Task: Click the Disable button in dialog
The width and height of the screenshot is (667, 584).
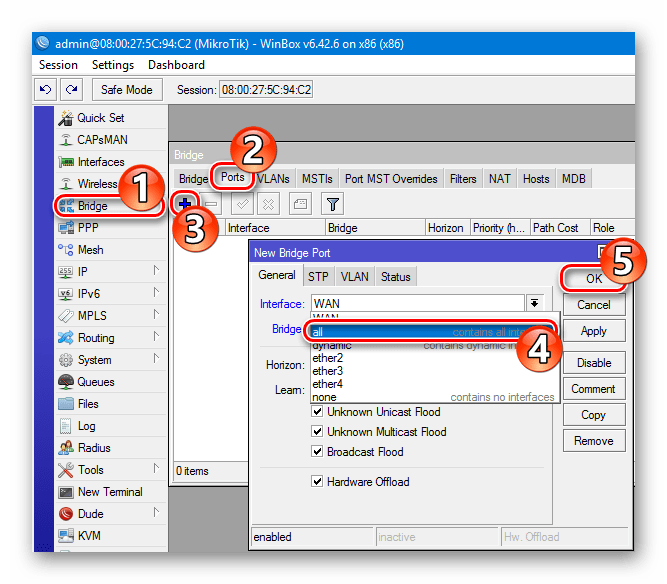Action: click(x=594, y=363)
